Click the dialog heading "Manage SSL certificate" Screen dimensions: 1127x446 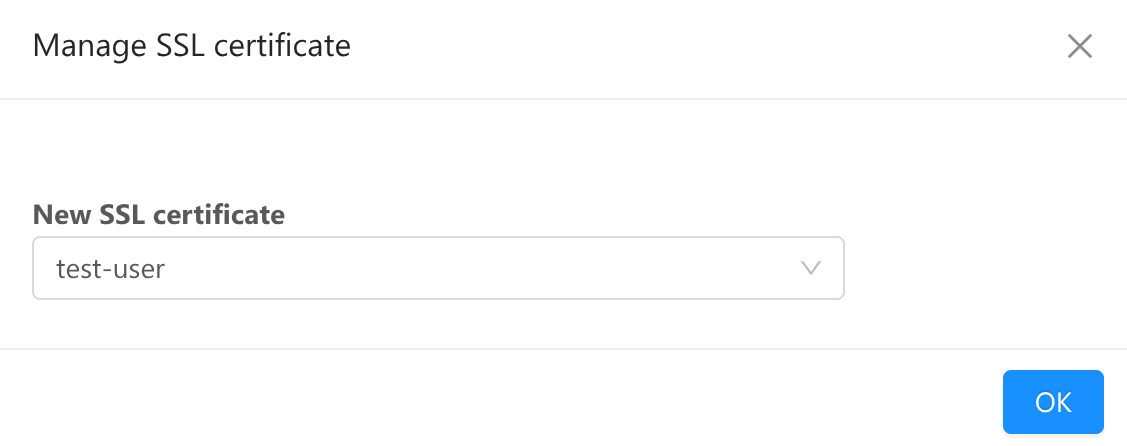192,46
